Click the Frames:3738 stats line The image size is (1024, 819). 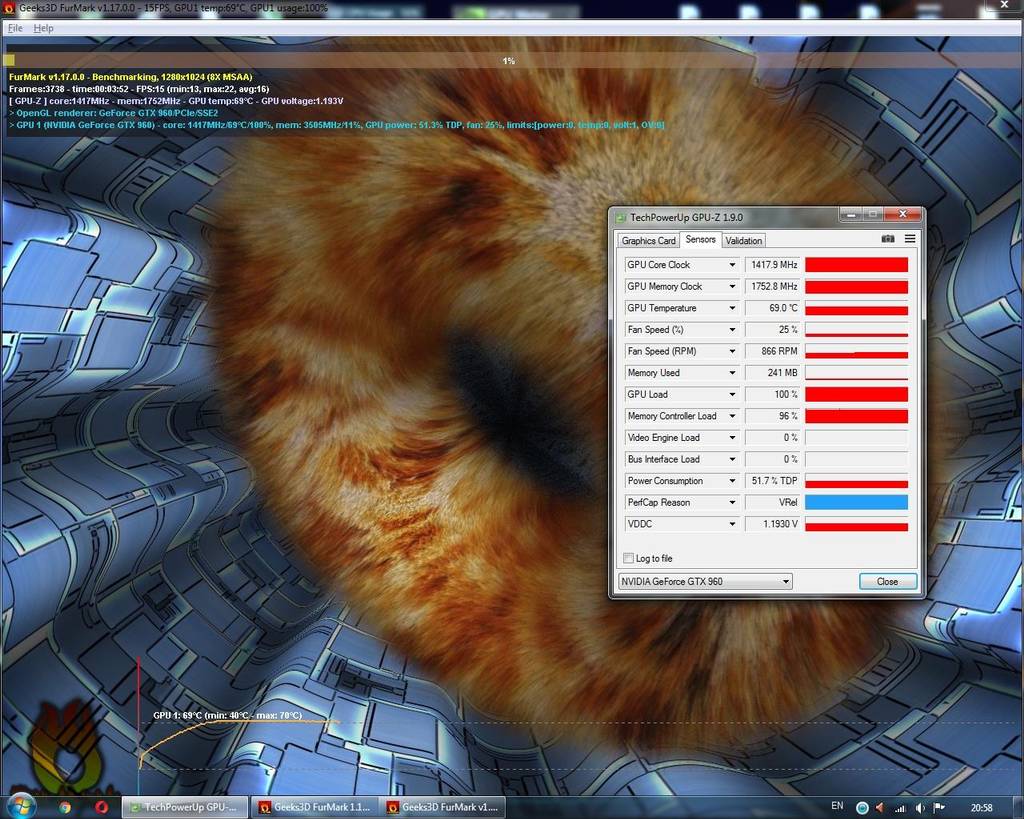(139, 89)
